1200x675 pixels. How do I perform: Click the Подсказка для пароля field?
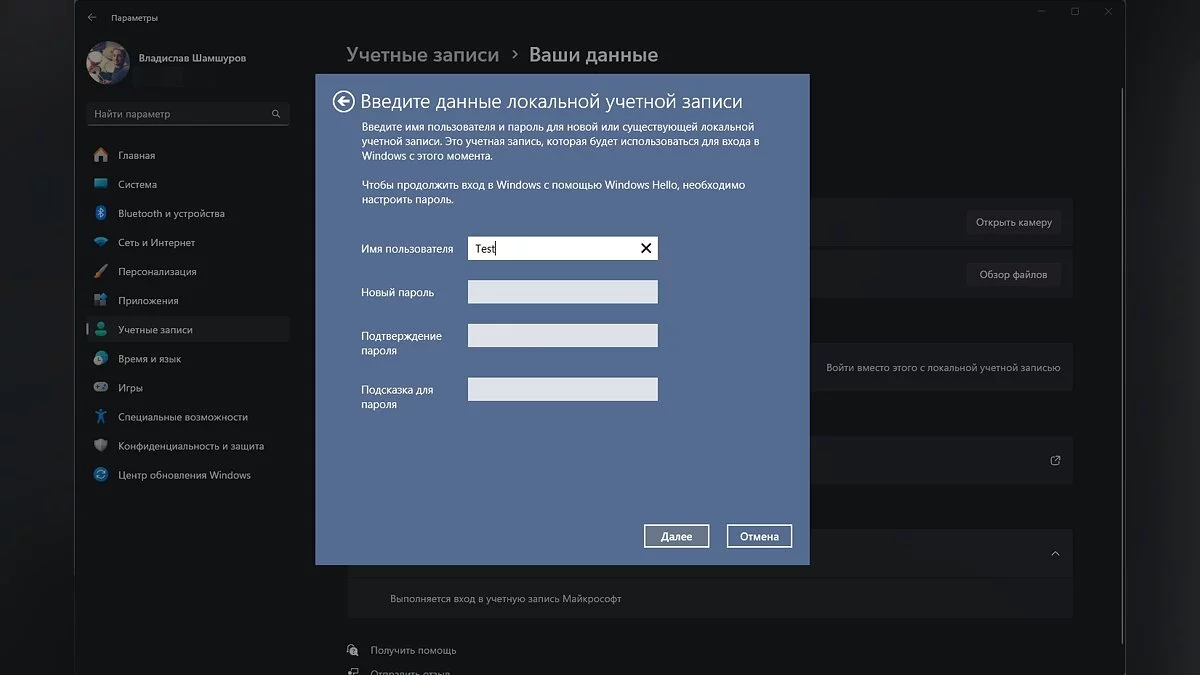[562, 390]
